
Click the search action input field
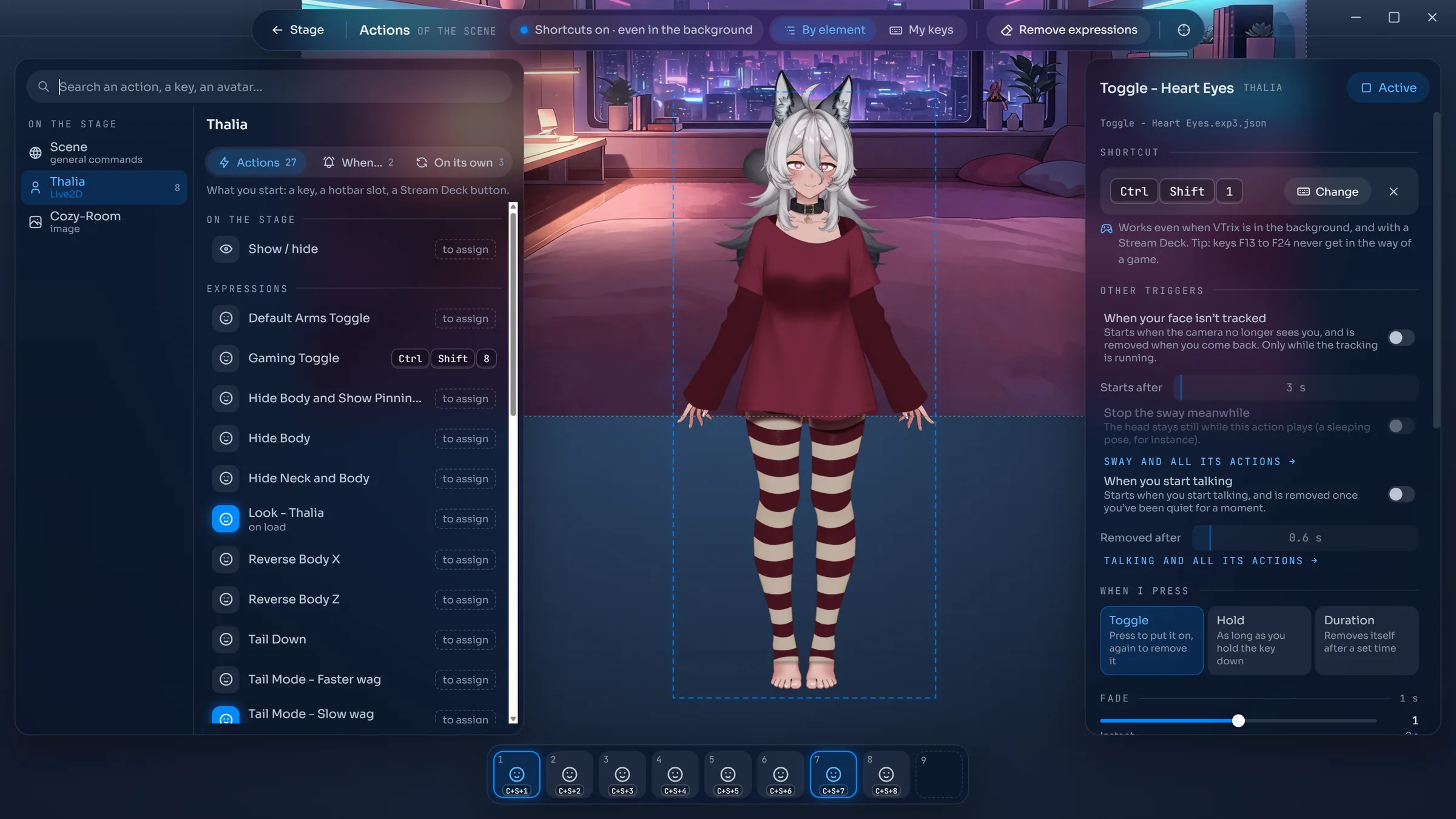click(269, 87)
